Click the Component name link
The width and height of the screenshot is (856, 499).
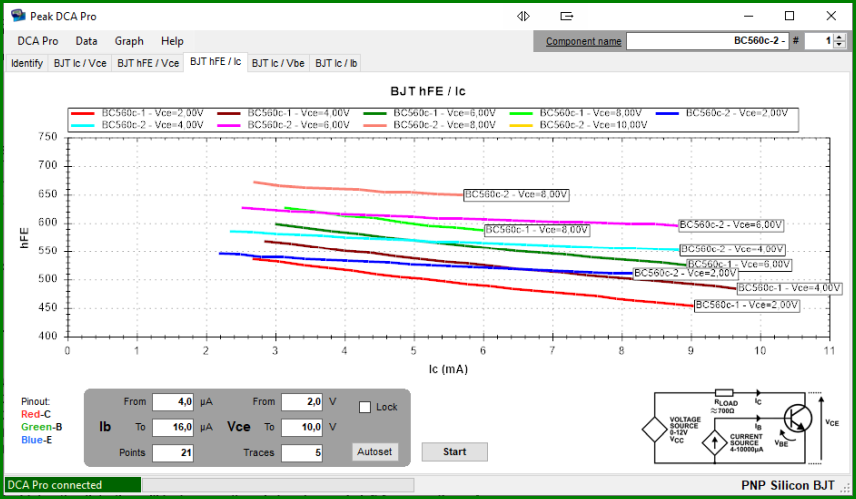pos(583,41)
